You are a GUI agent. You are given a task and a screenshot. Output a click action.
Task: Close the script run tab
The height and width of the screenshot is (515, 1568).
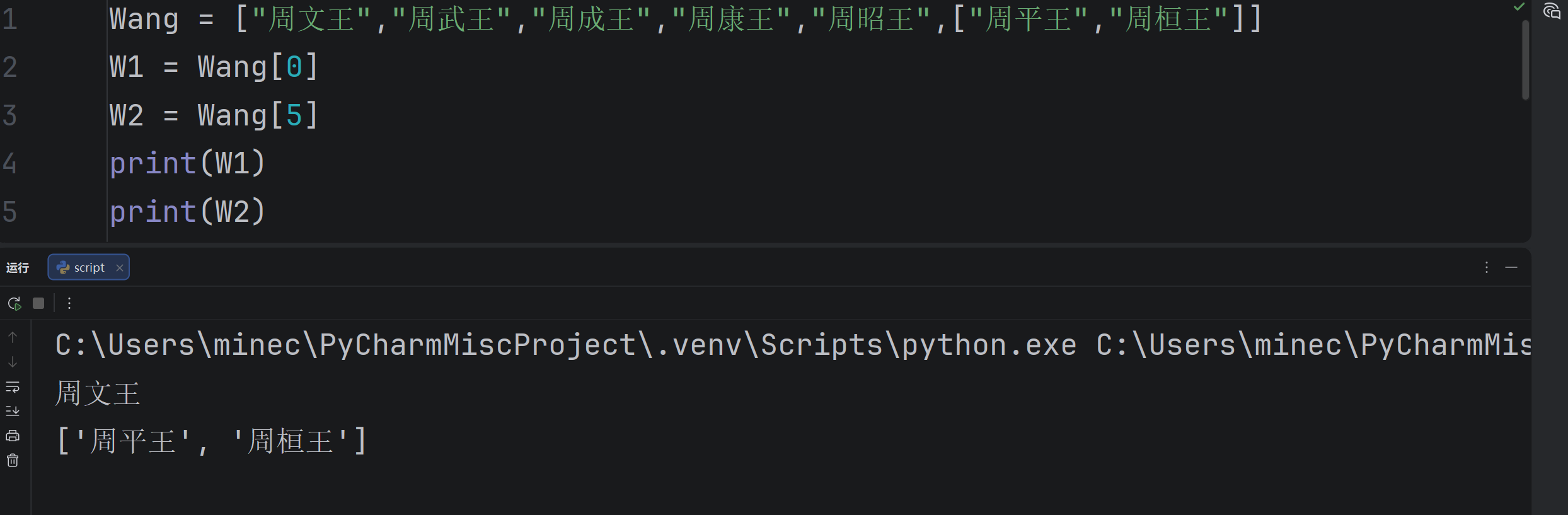coord(119,268)
